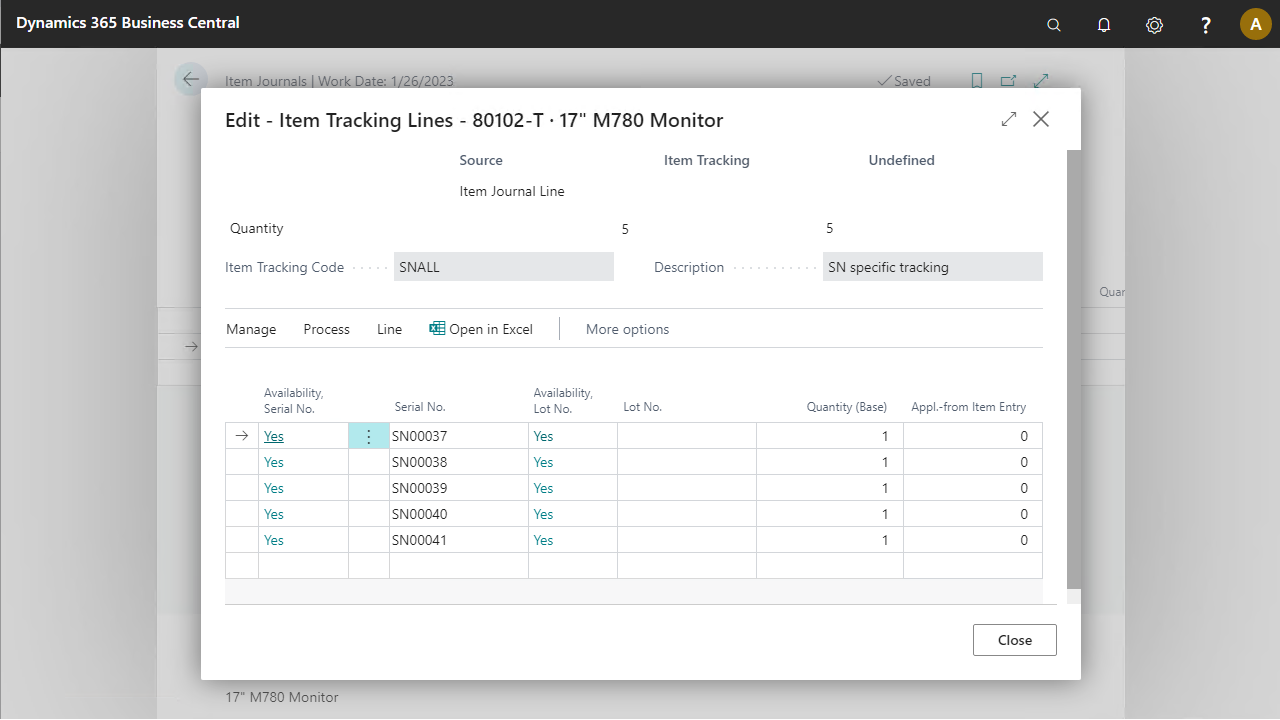The height and width of the screenshot is (720, 1280).
Task: Expand the Item Tracking Lines dialog to full size
Action: (x=1009, y=119)
